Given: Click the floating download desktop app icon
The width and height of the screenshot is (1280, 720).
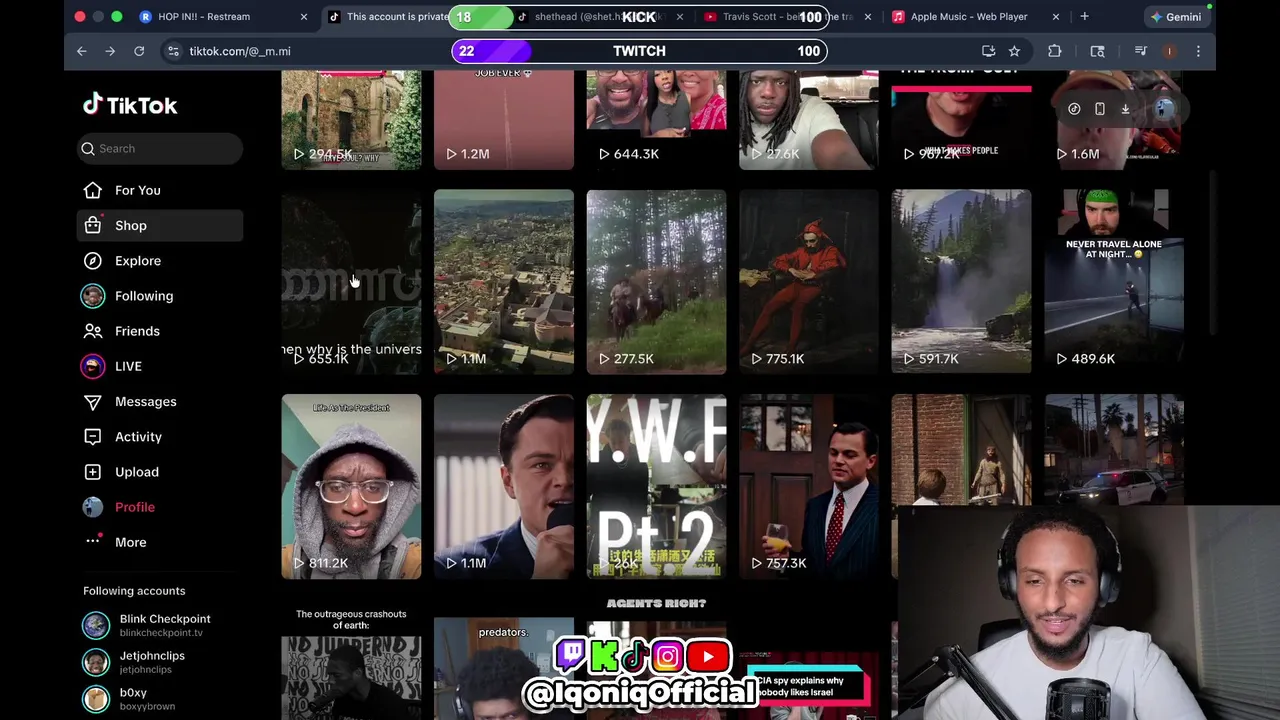Looking at the screenshot, I should tap(1125, 109).
